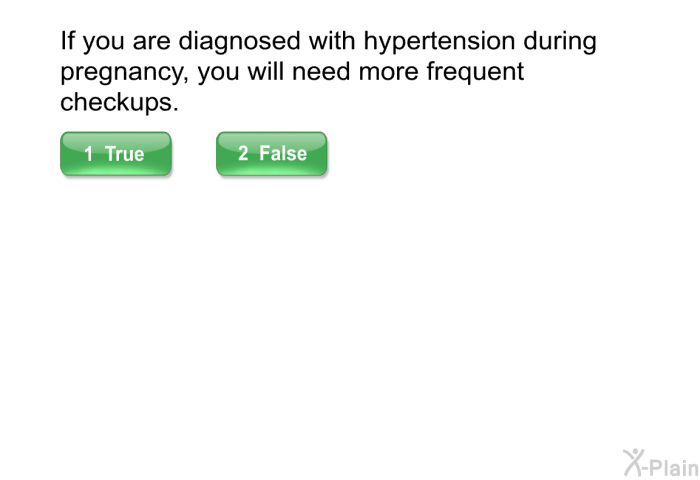
Task: Click the words "you are" in the question
Action: (x=126, y=42)
